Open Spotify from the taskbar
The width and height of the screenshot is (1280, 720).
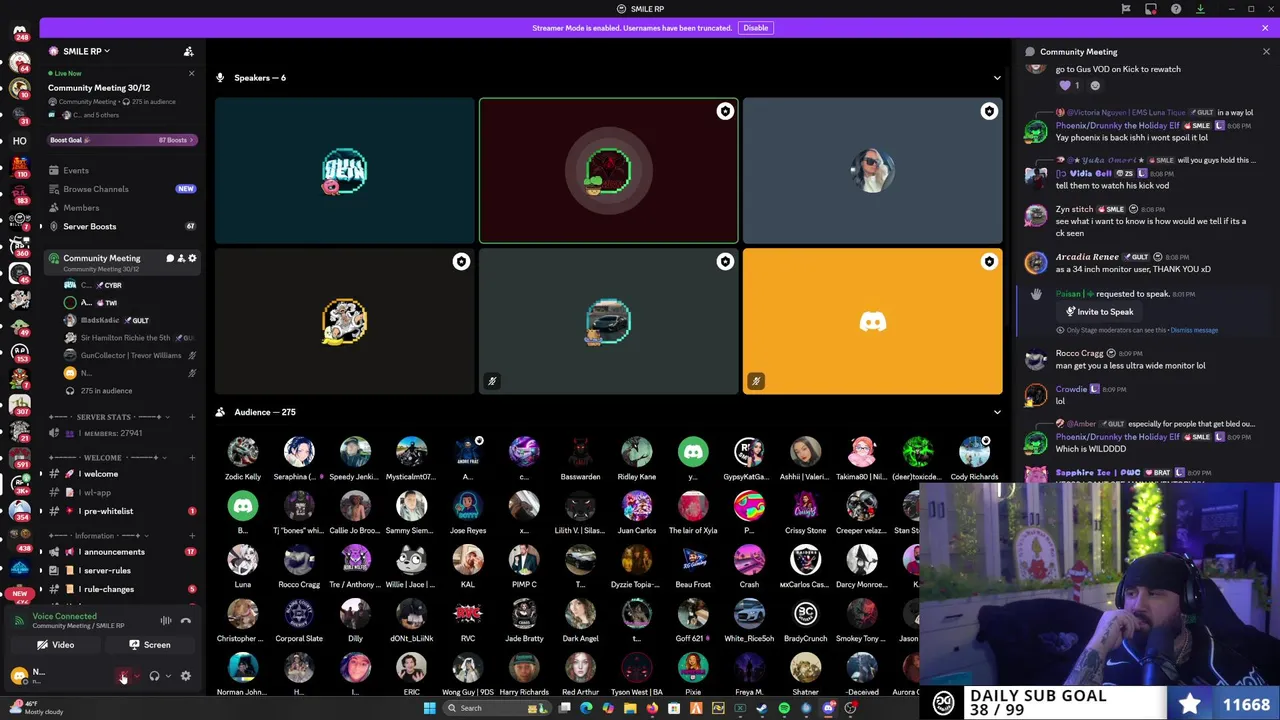coord(784,708)
